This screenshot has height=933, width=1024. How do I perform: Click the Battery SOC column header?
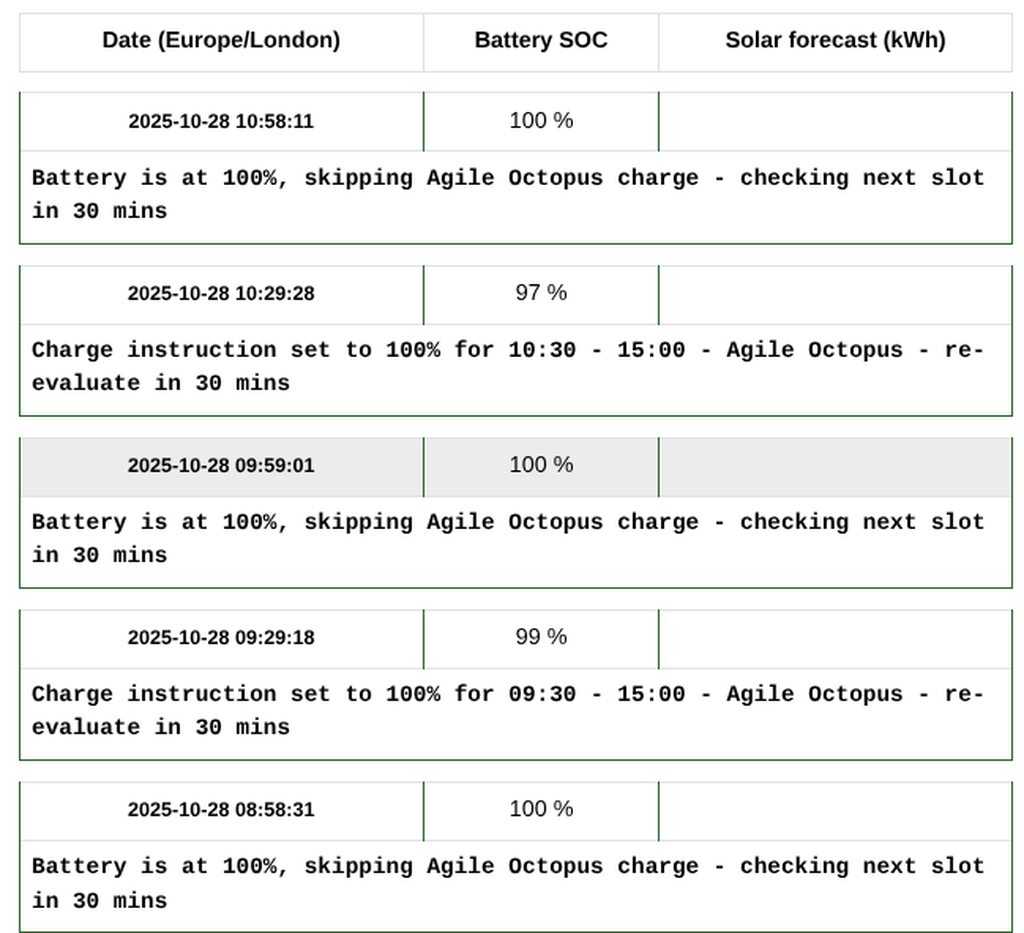pos(541,41)
